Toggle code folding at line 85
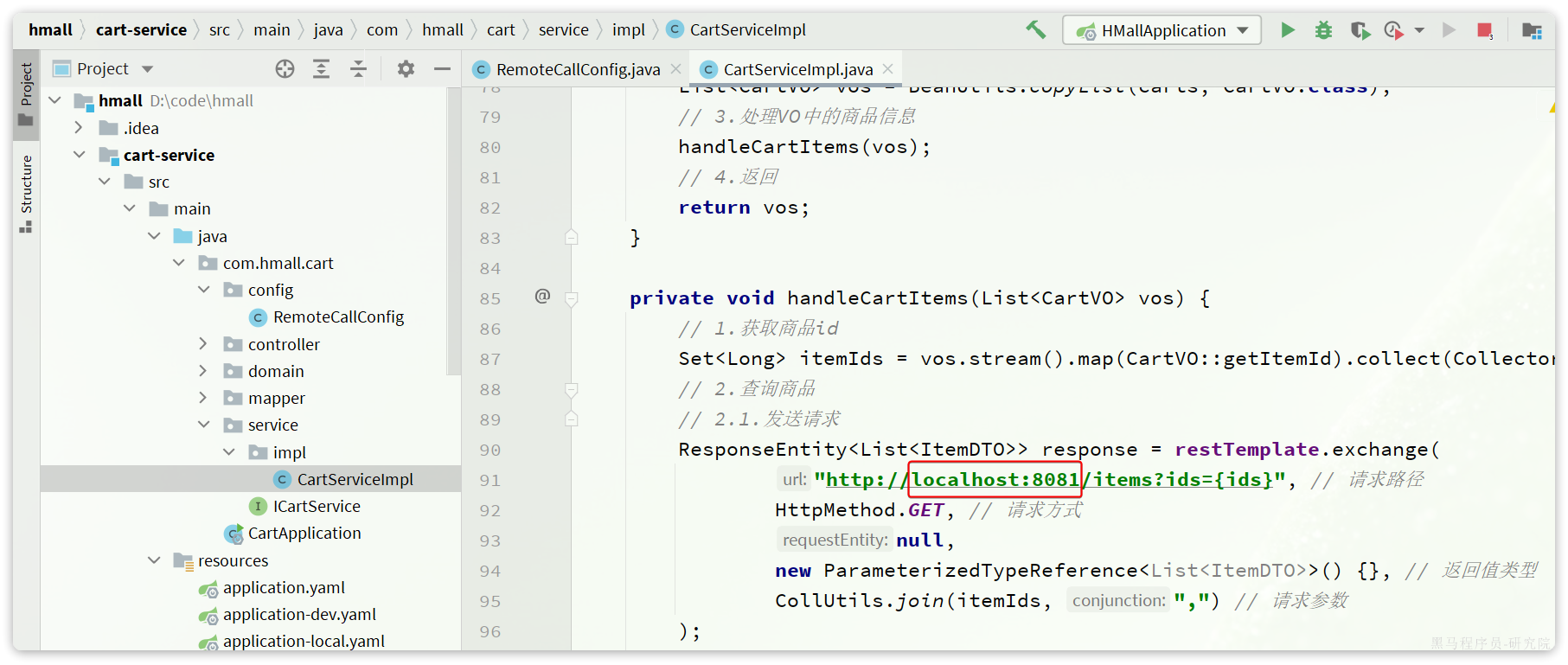 572,299
